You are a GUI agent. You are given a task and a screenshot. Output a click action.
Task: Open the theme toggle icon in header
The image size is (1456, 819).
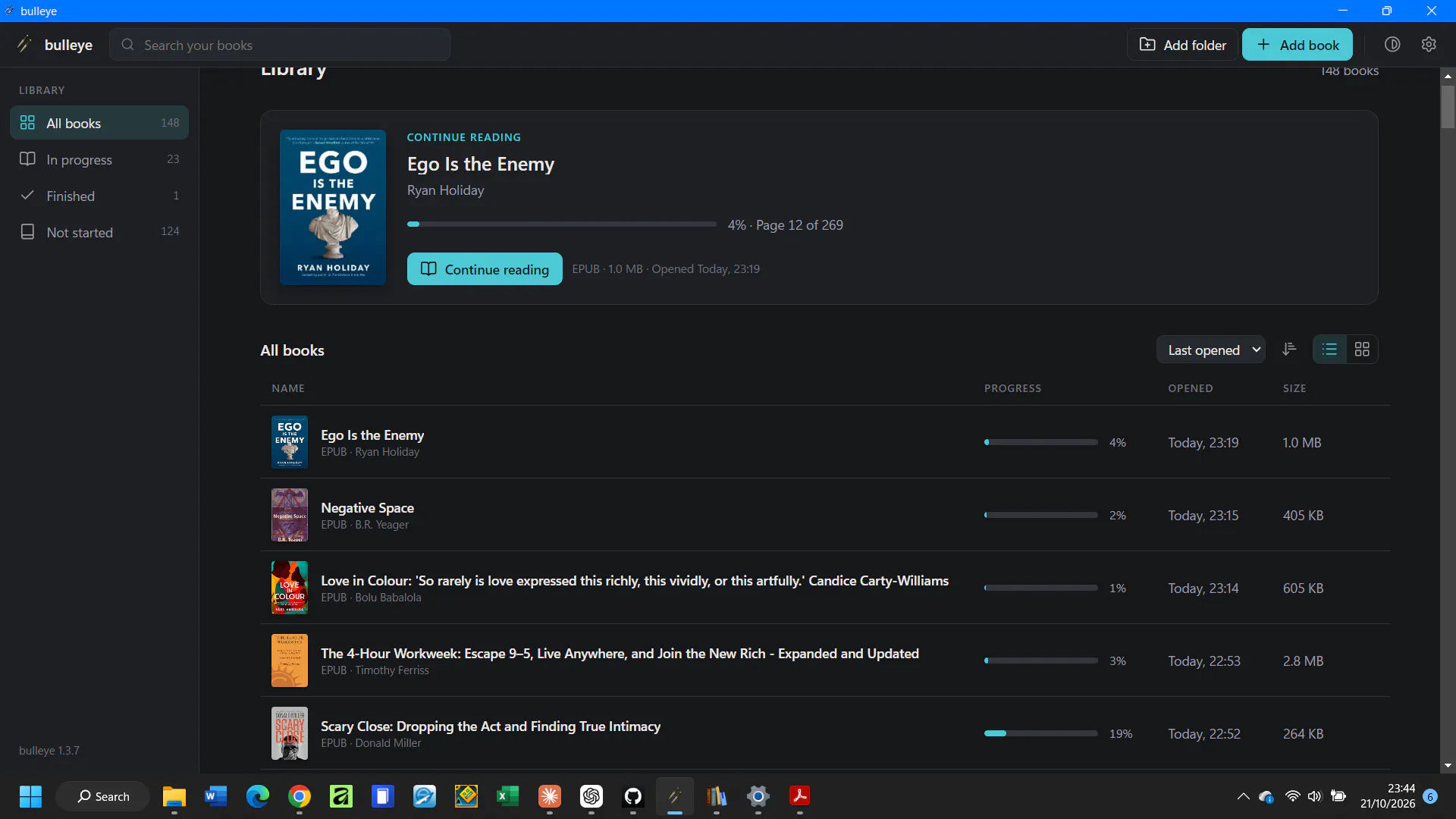1392,44
